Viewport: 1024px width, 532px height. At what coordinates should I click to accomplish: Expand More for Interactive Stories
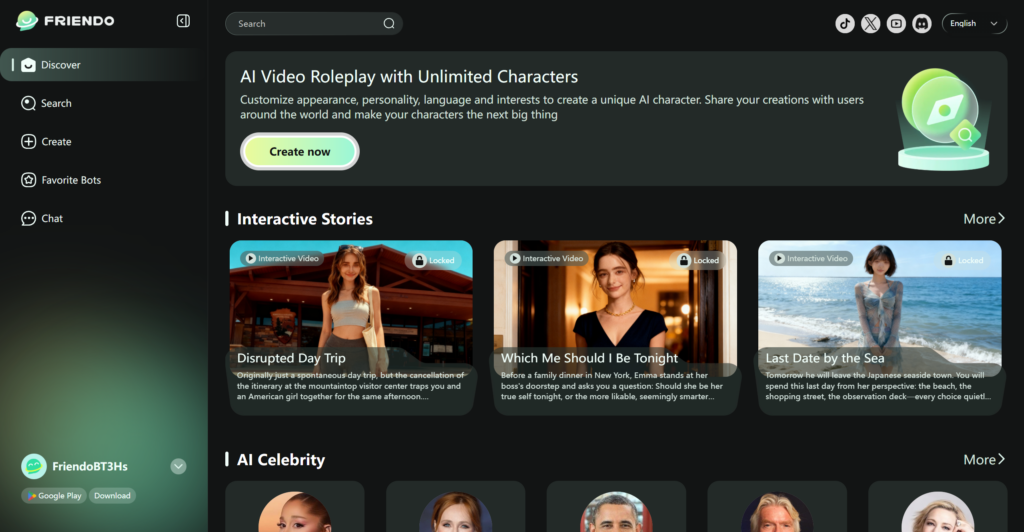(984, 219)
